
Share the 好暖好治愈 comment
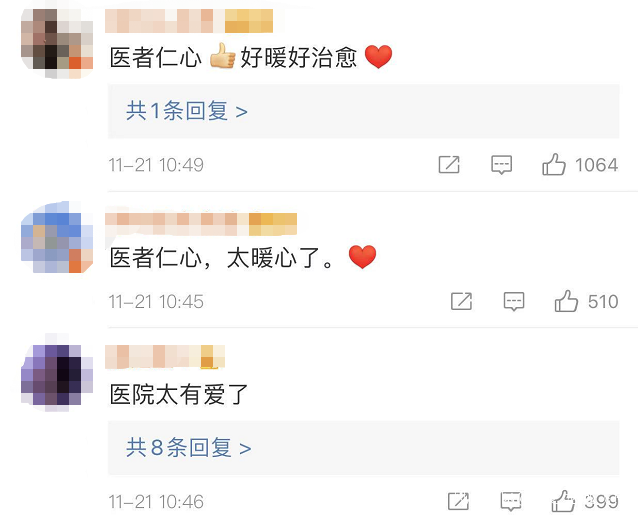449,165
